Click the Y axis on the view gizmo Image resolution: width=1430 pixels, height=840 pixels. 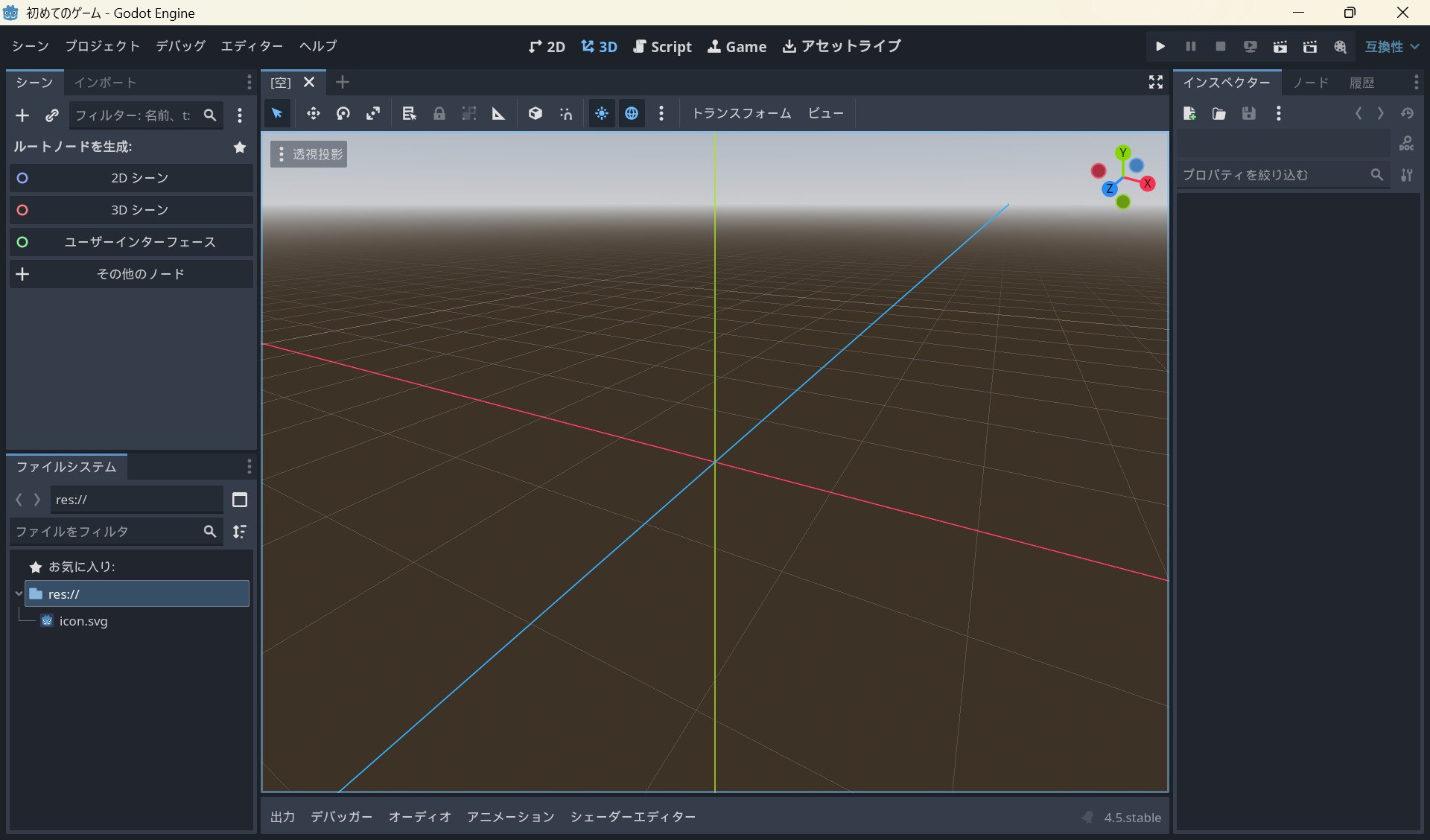coord(1123,153)
